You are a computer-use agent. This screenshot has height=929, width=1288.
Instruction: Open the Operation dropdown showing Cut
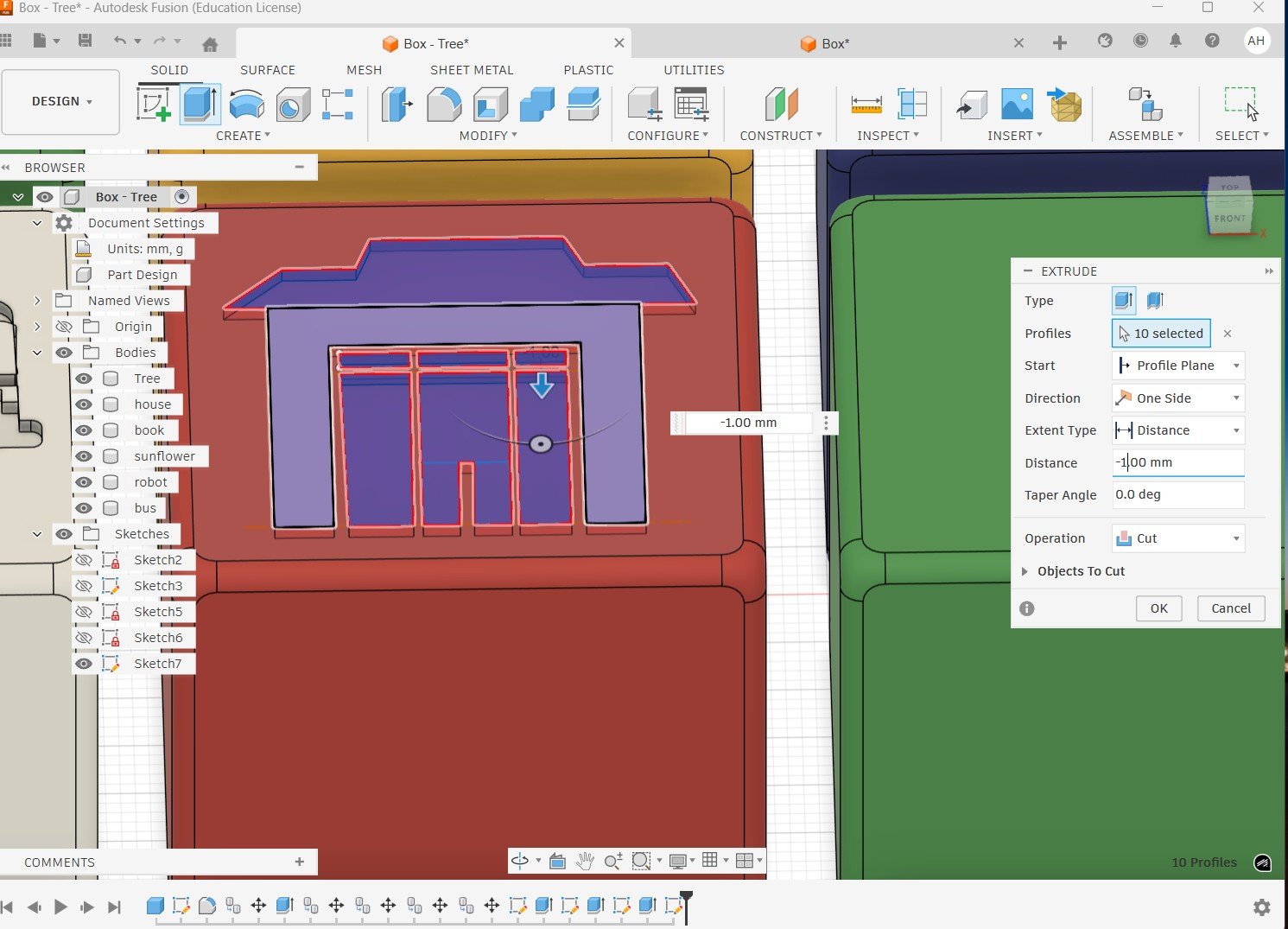click(x=1178, y=538)
